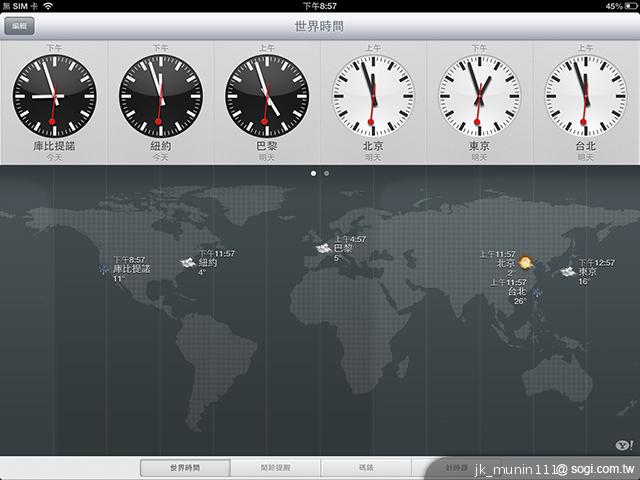Click the 巴黎 city name under its clock

click(267, 146)
